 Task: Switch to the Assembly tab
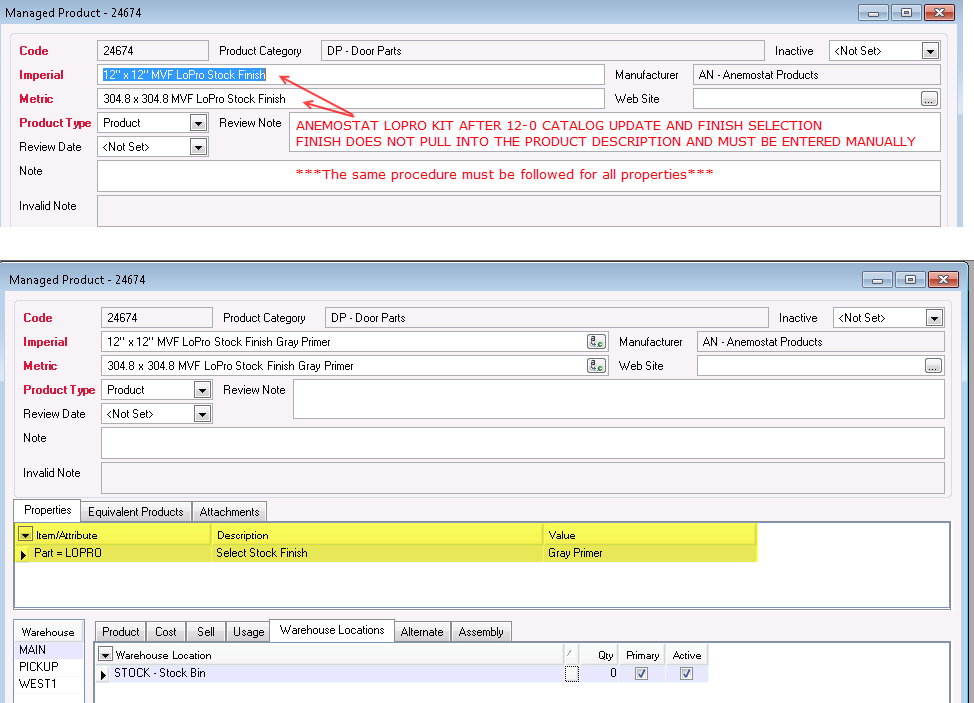(481, 632)
